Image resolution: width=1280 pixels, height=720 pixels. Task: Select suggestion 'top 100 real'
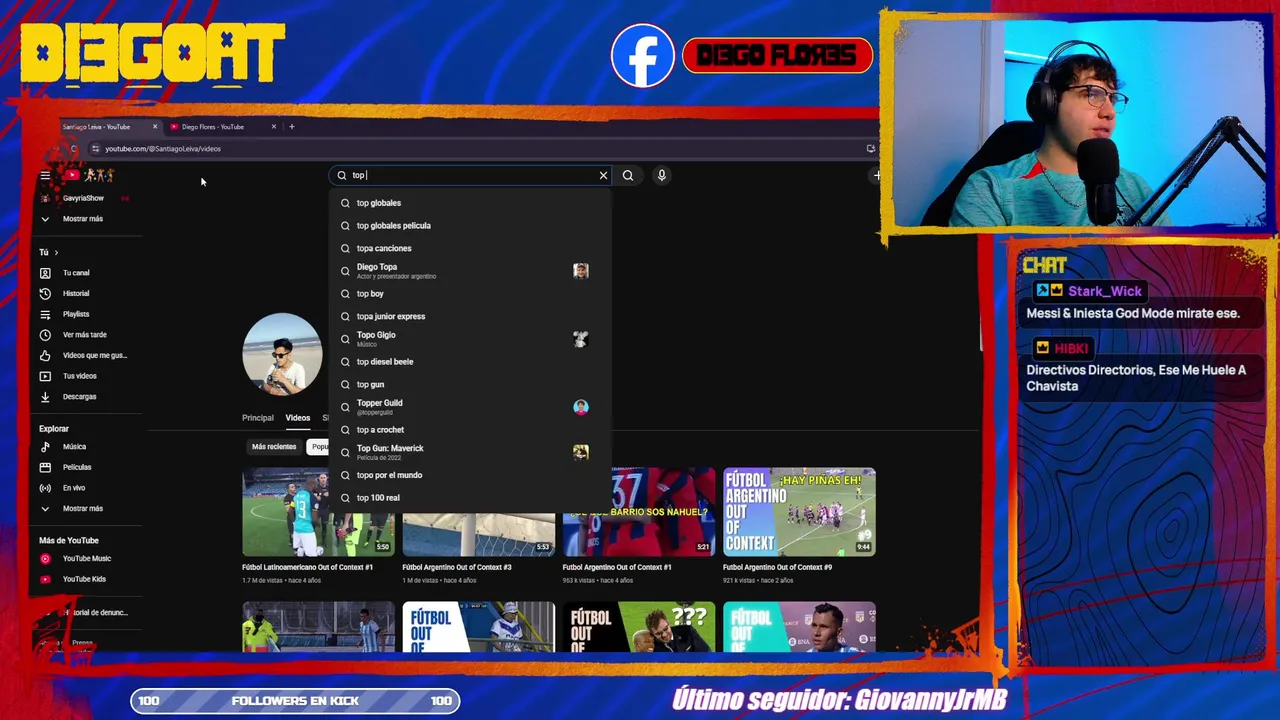(470, 498)
